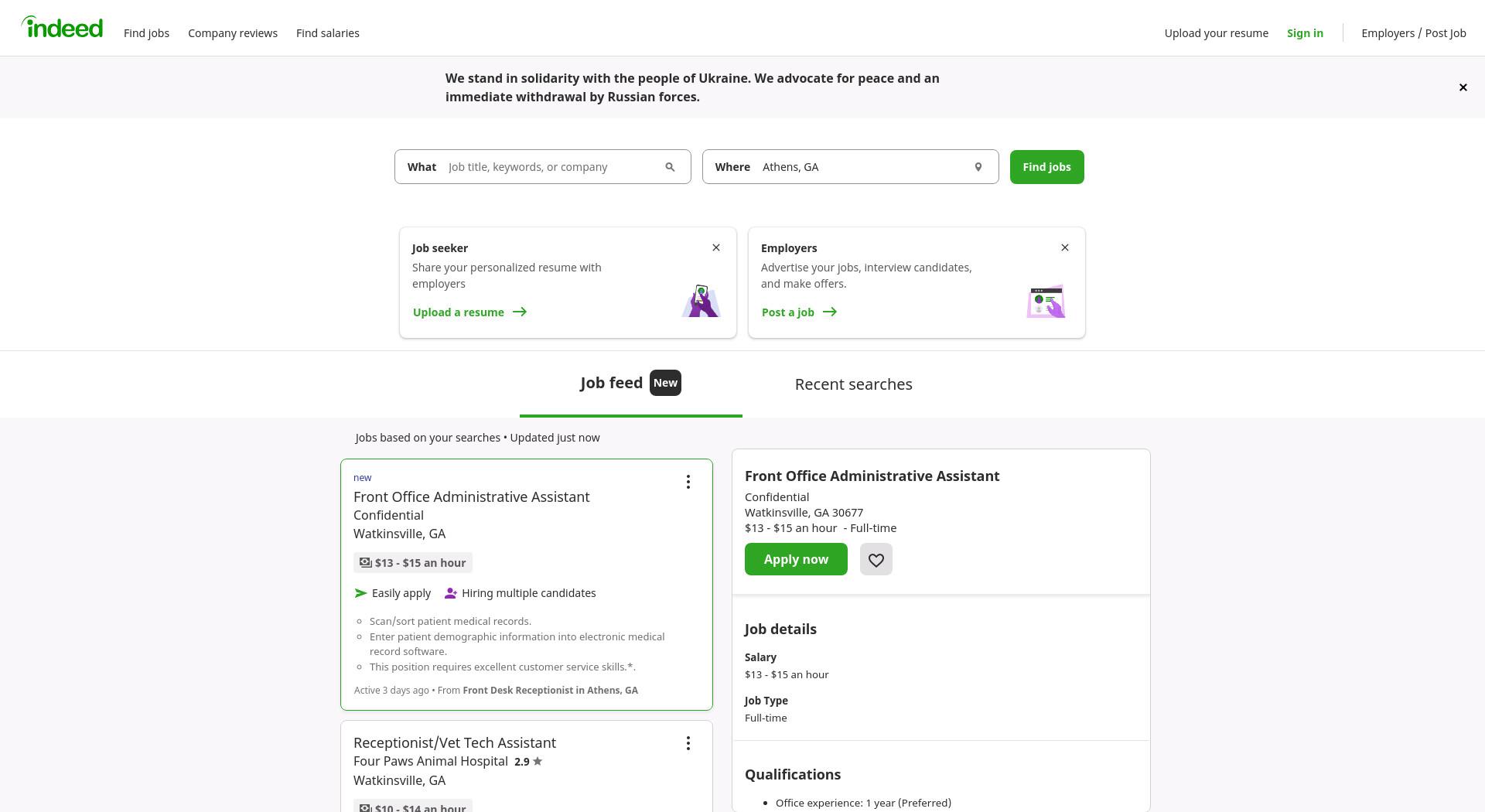Click the salary icon in $13 - $15 badge
Screen dimensions: 1485x812
[x=365, y=563]
